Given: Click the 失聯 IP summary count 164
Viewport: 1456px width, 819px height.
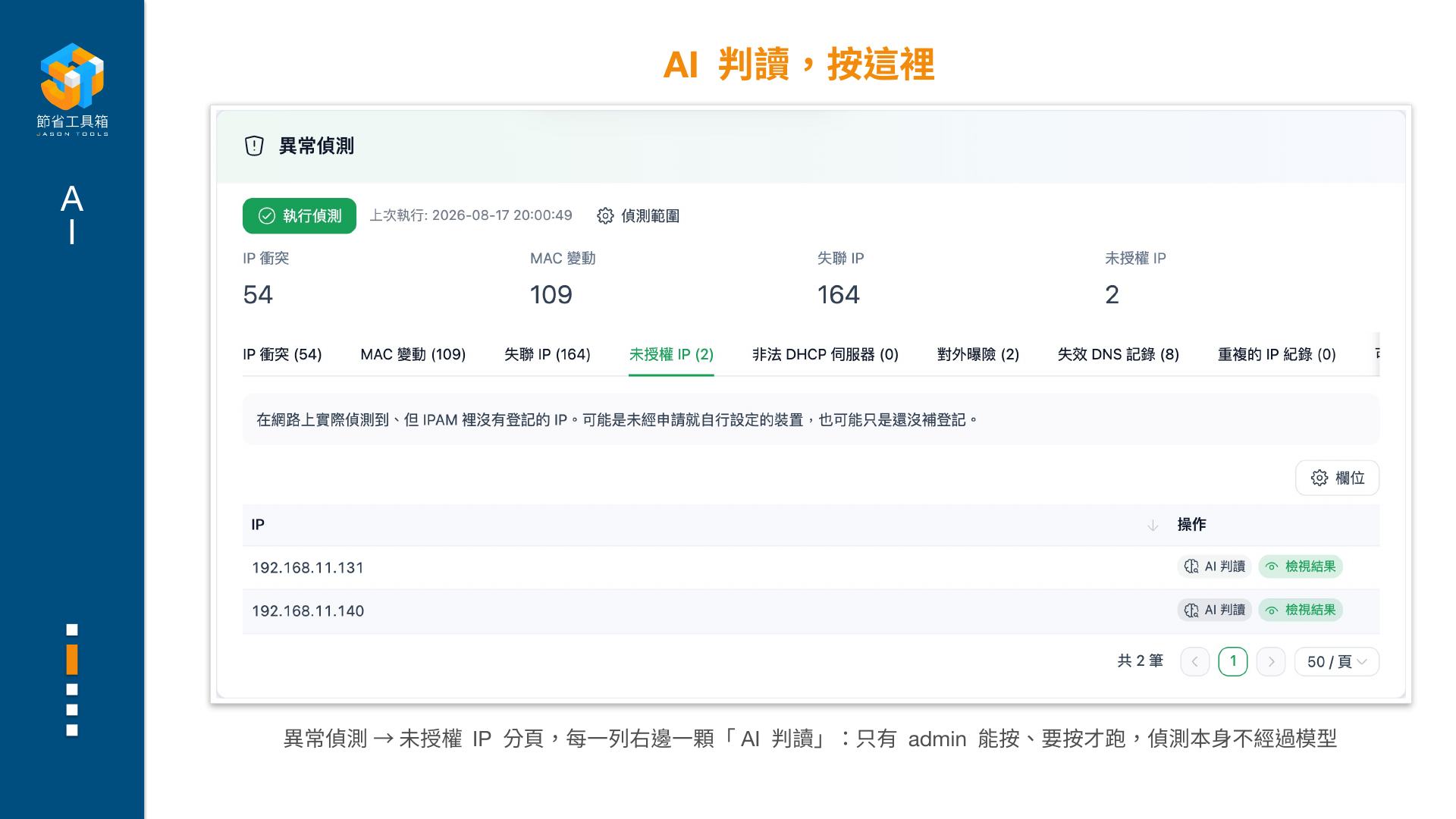Looking at the screenshot, I should coord(839,294).
